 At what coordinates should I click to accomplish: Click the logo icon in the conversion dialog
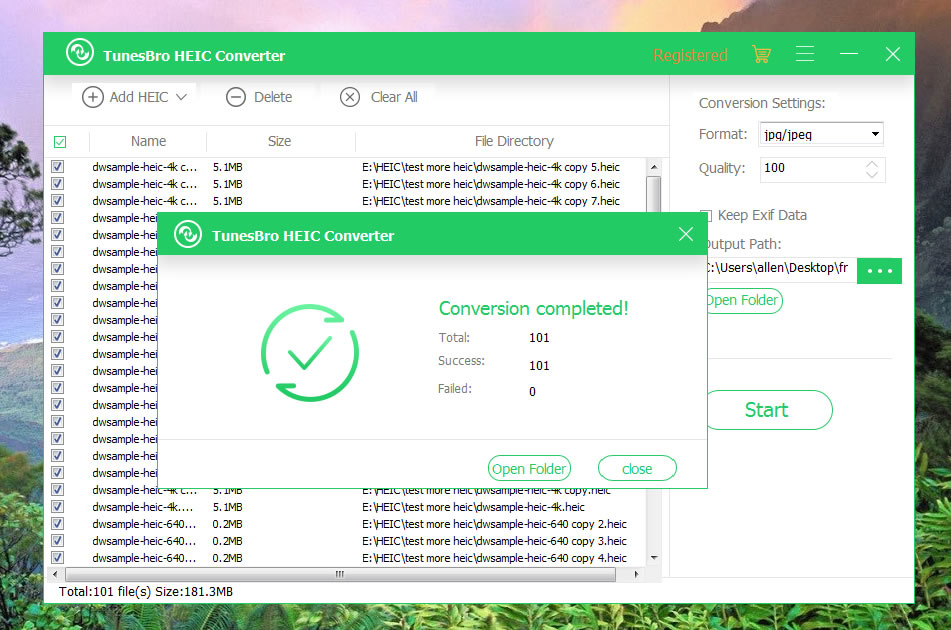click(188, 234)
